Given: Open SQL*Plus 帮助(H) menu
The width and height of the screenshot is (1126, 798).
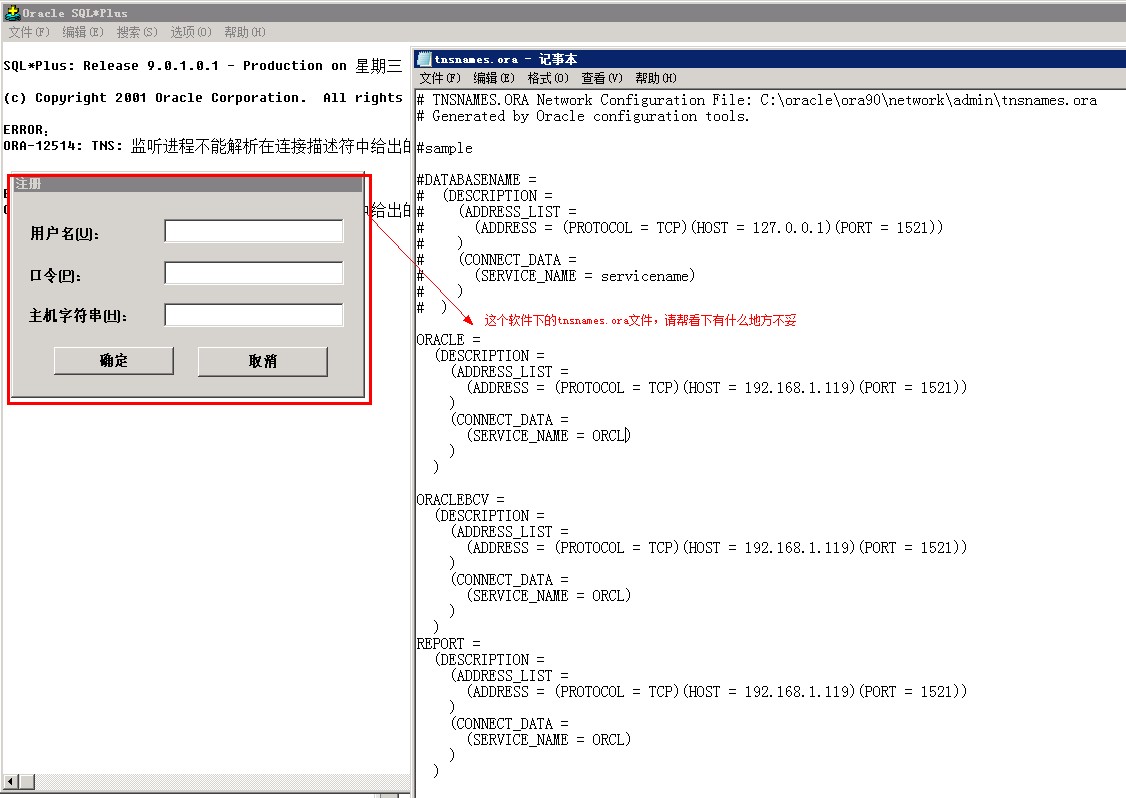Looking at the screenshot, I should (244, 32).
